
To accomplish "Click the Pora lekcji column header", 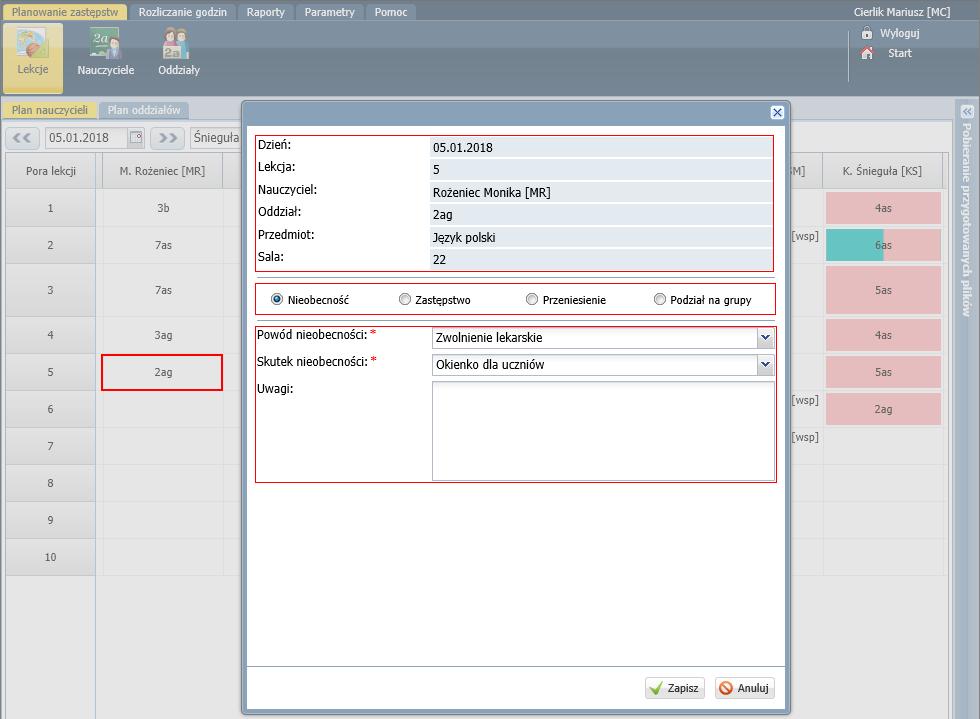I will tap(51, 171).
